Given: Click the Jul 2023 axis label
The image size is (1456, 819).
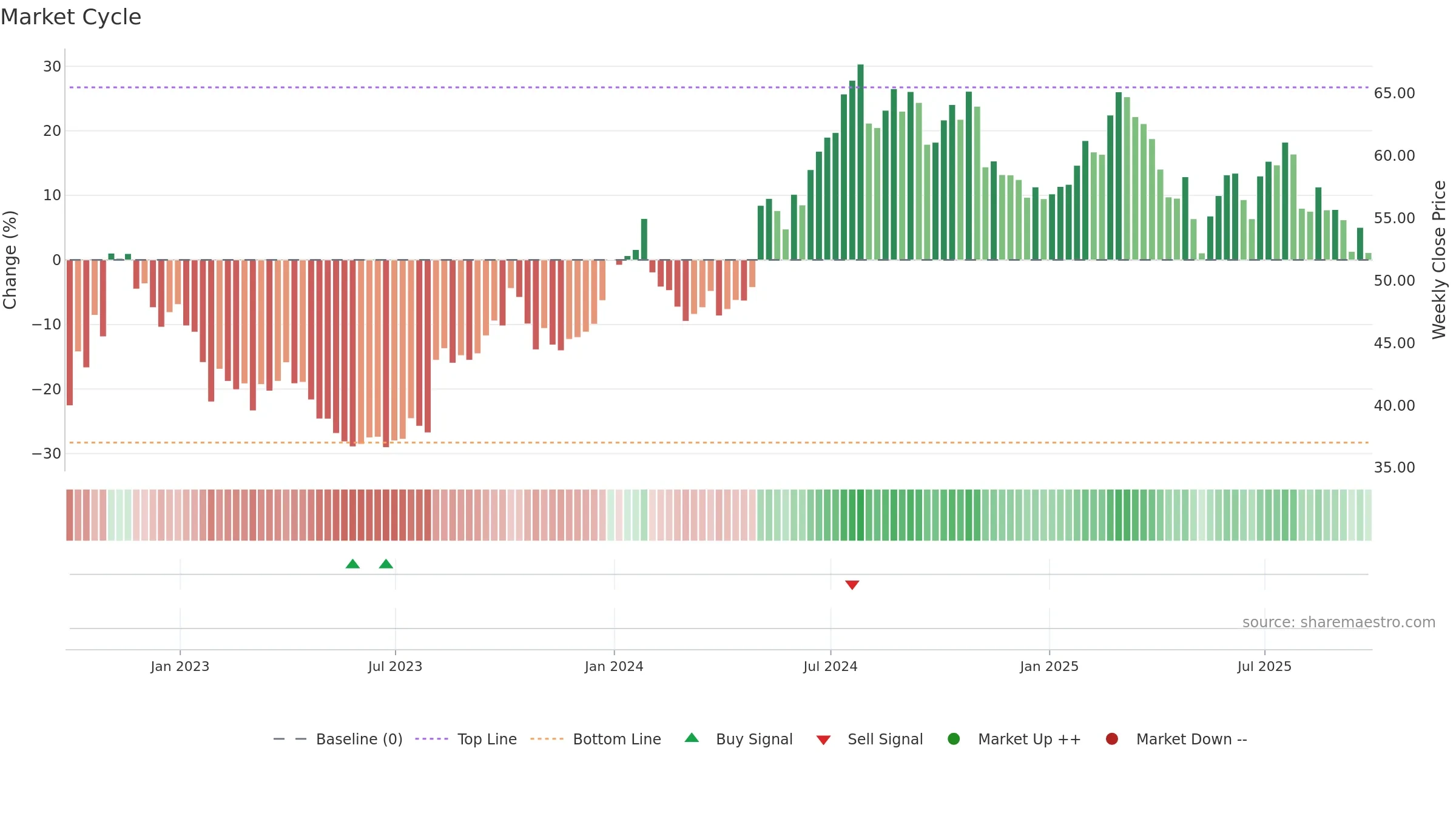Looking at the screenshot, I should pyautogui.click(x=395, y=667).
